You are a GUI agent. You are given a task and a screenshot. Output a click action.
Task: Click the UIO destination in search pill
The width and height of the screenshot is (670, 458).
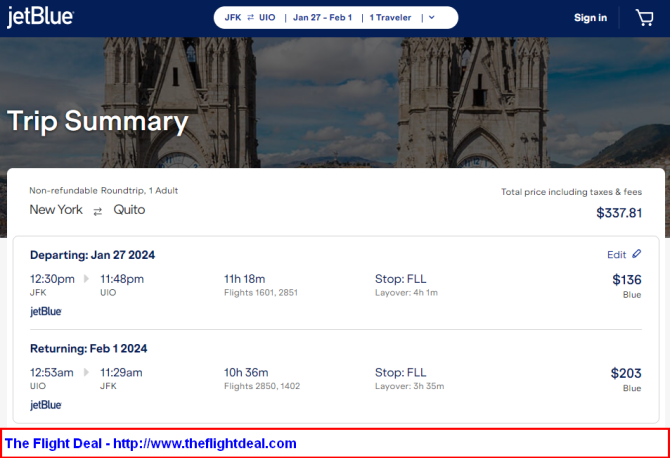267,18
